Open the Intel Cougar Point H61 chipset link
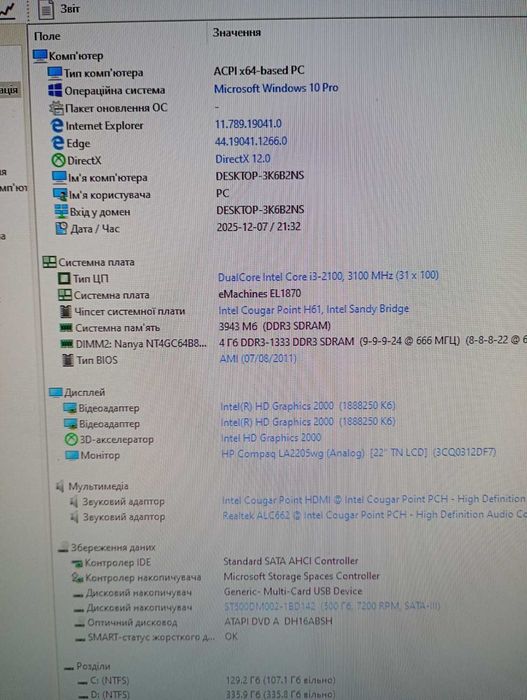 coord(314,309)
